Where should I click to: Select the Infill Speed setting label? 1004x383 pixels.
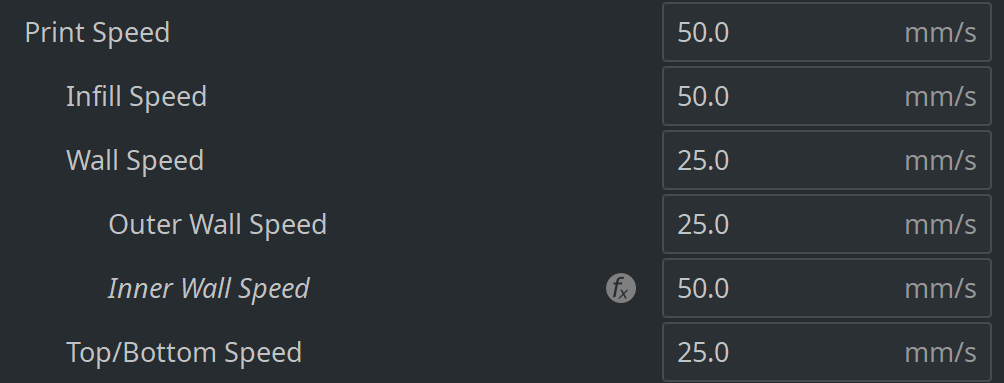pos(136,97)
